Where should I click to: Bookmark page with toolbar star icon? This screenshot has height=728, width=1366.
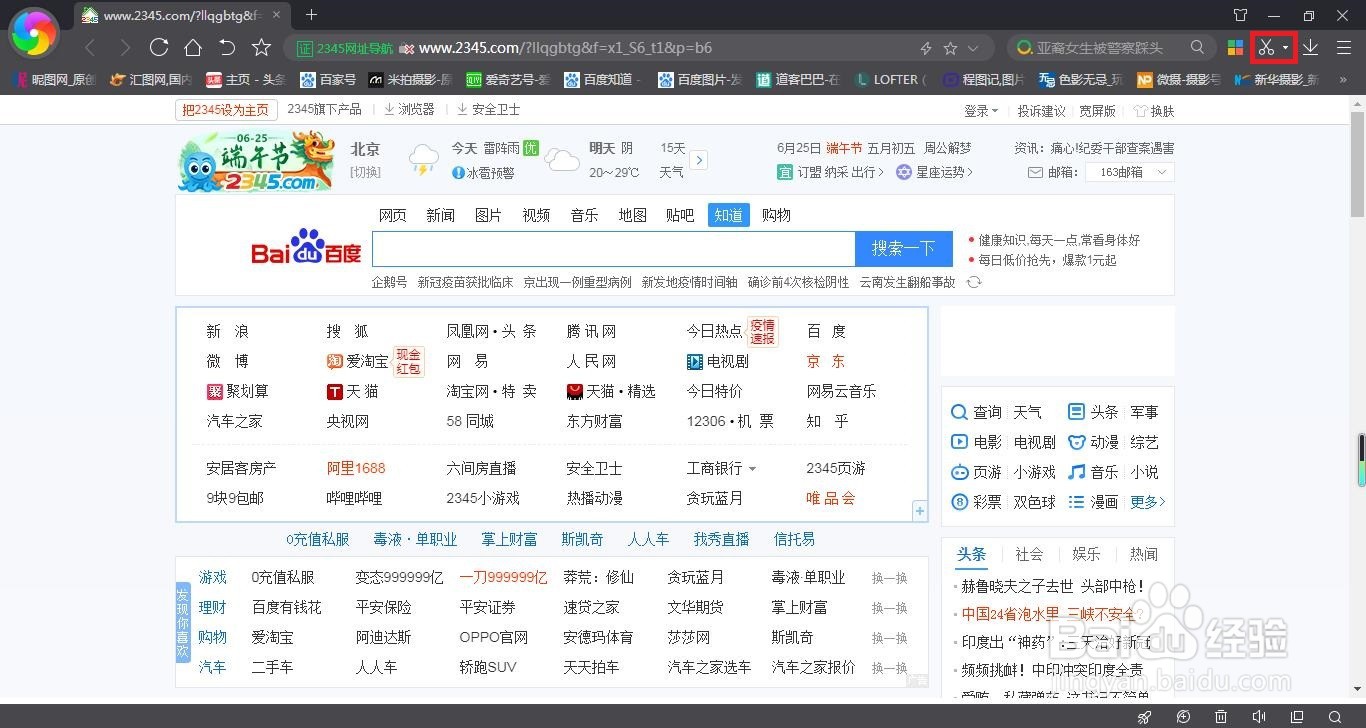click(261, 48)
